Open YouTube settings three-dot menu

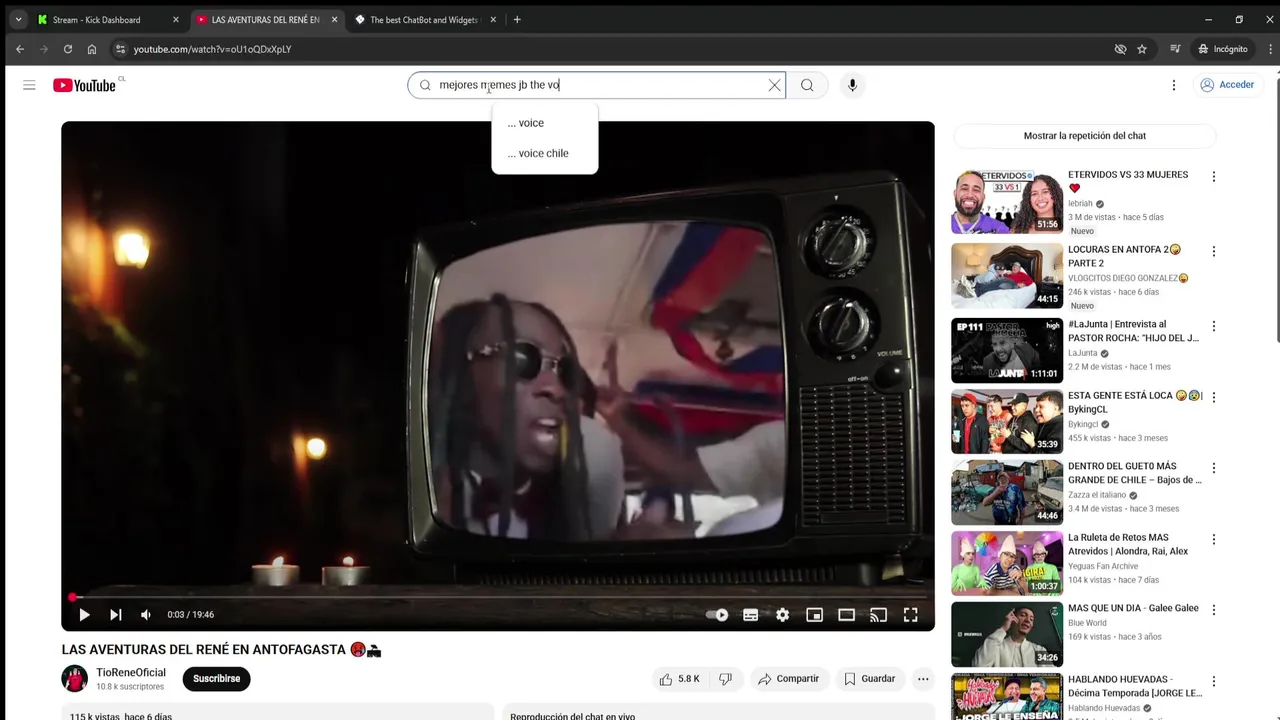pyautogui.click(x=1174, y=85)
